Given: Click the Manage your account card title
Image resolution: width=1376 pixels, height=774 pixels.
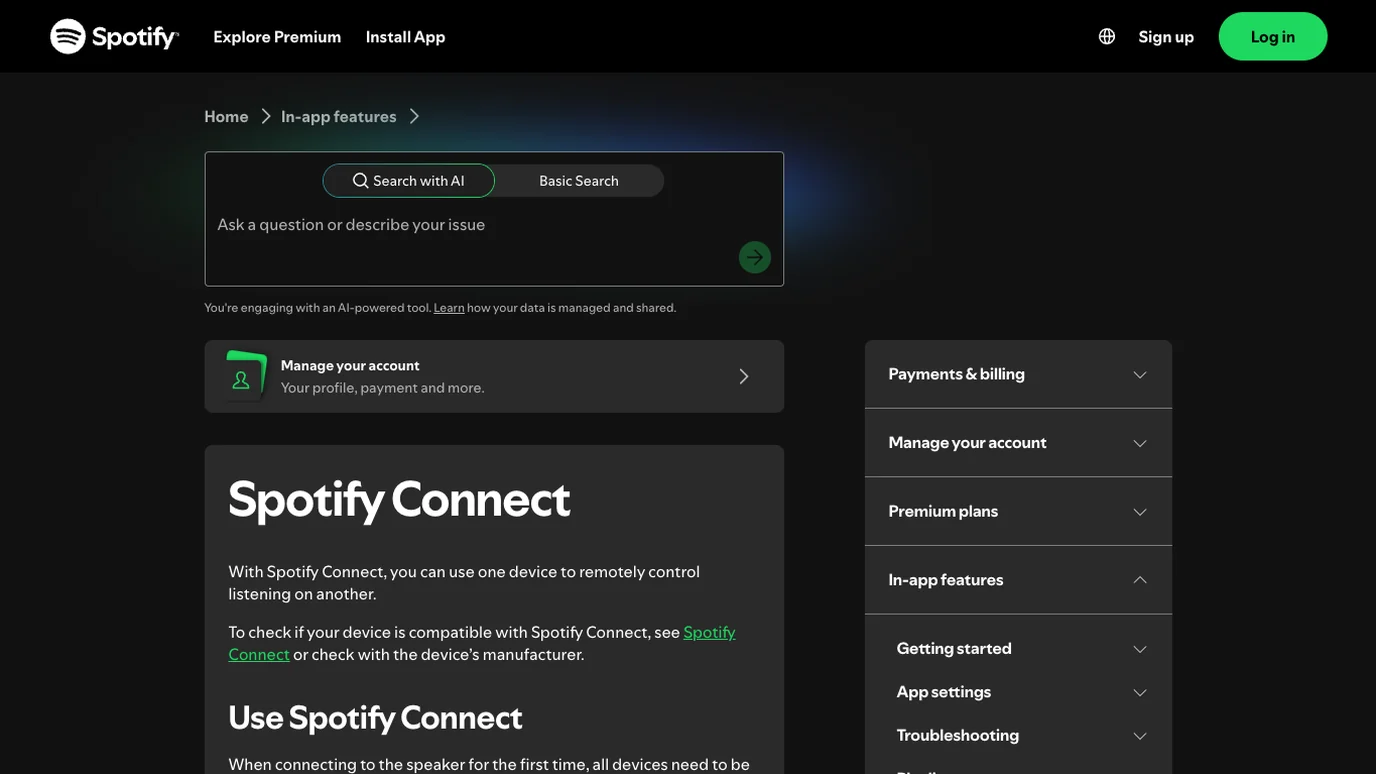Looking at the screenshot, I should coord(350,365).
